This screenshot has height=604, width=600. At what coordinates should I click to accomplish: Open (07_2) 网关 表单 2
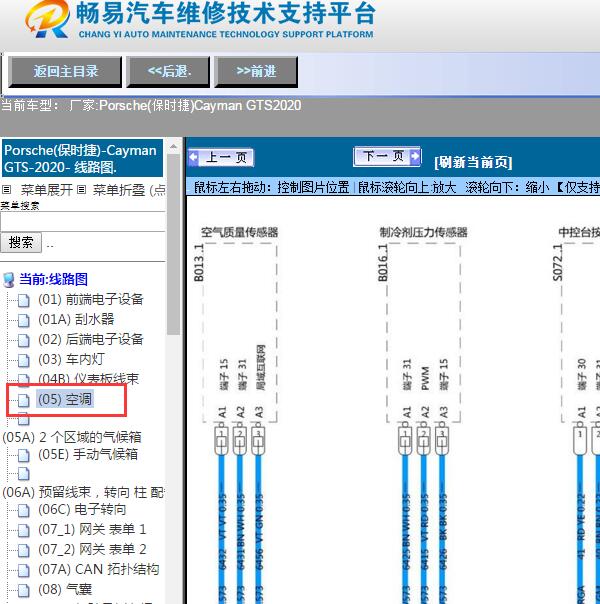point(92,550)
